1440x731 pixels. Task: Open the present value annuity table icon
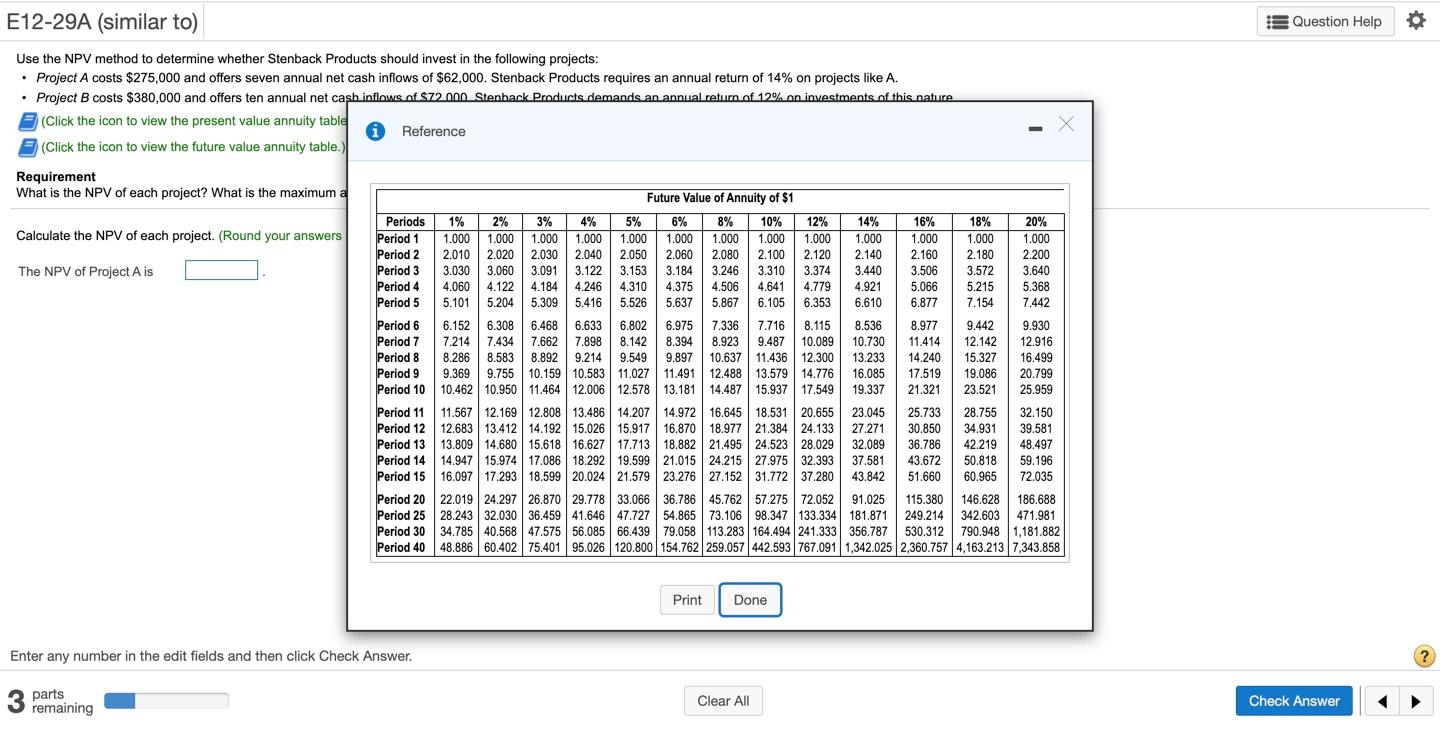[x=27, y=121]
